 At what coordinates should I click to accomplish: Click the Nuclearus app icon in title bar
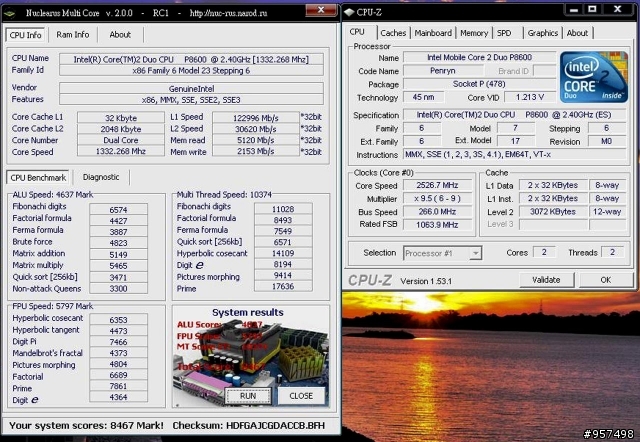pyautogui.click(x=9, y=13)
